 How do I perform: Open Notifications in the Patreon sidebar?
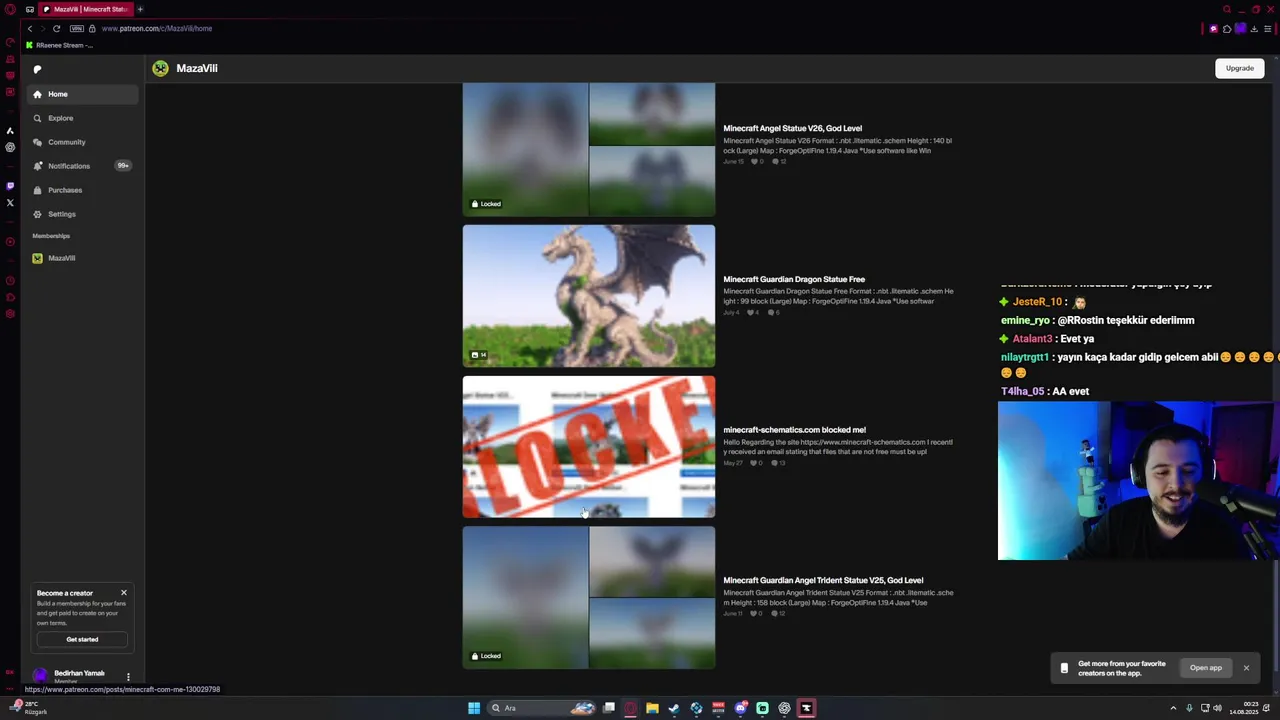83,166
